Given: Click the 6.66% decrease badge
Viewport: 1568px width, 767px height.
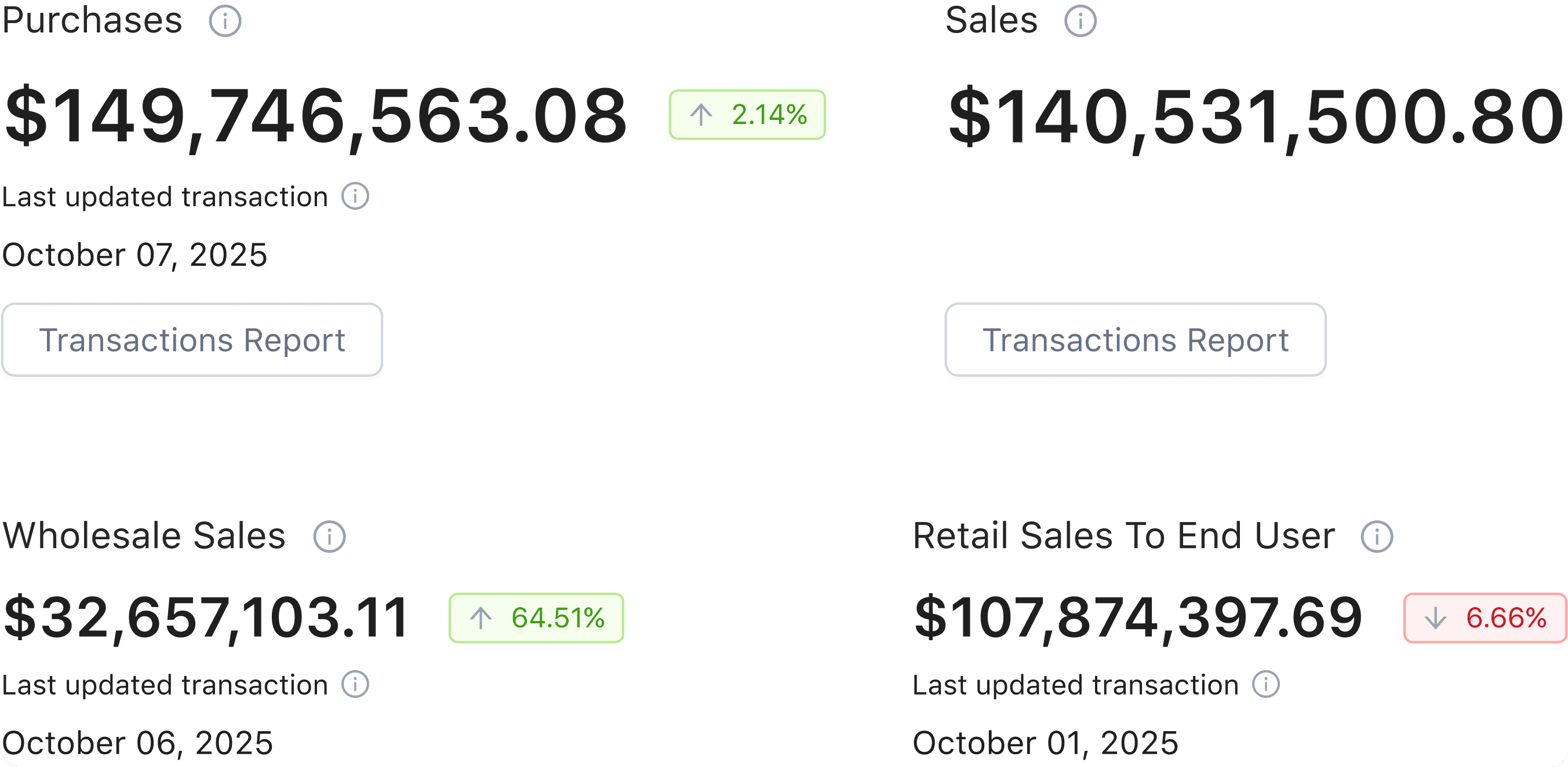Looking at the screenshot, I should [1485, 618].
